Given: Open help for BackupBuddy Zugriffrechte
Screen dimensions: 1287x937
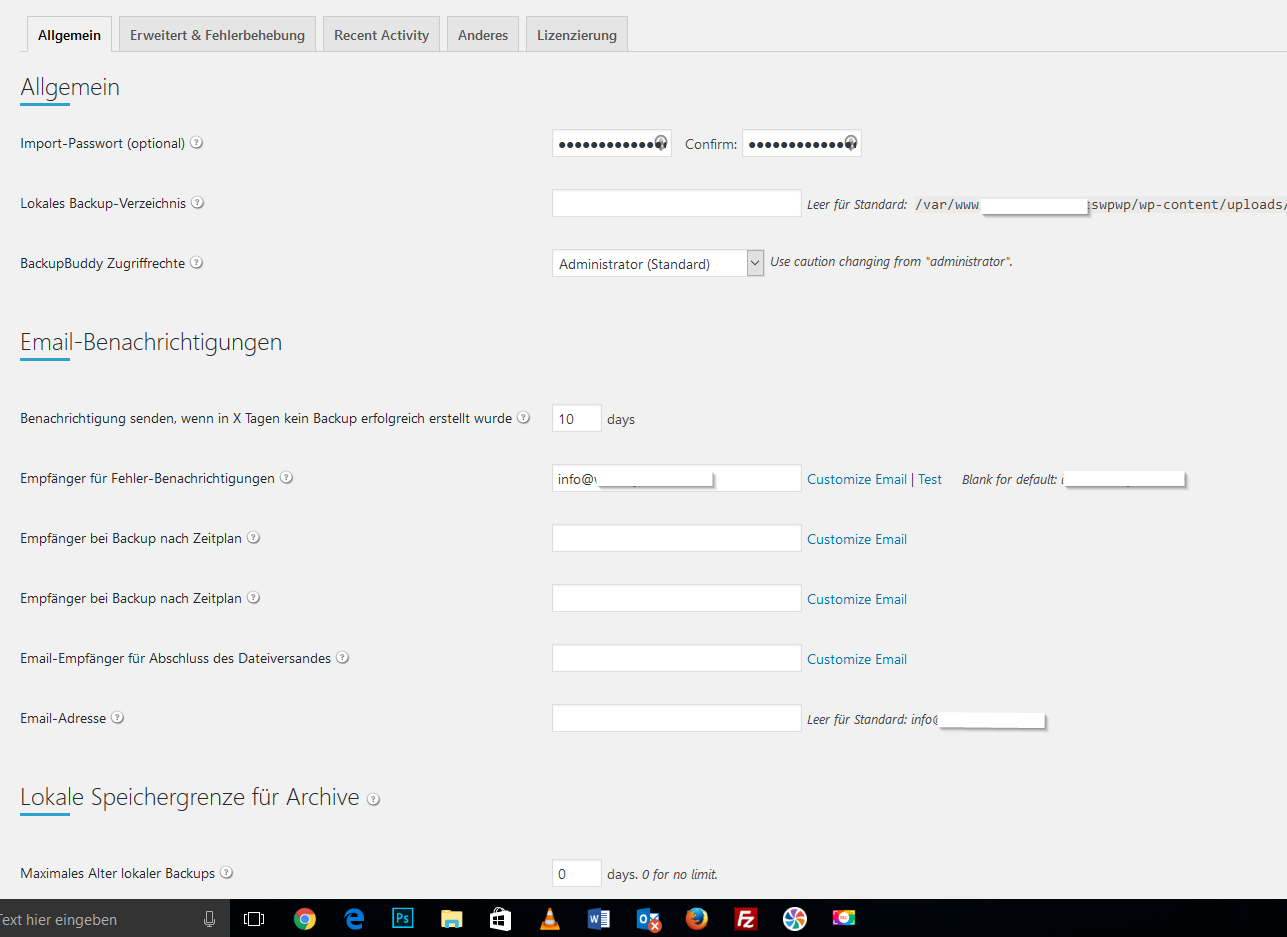Looking at the screenshot, I should 197,263.
